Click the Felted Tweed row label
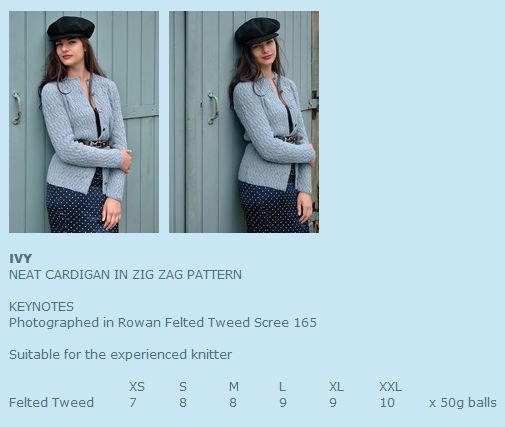Viewport: 505px width, 427px height. pos(51,403)
